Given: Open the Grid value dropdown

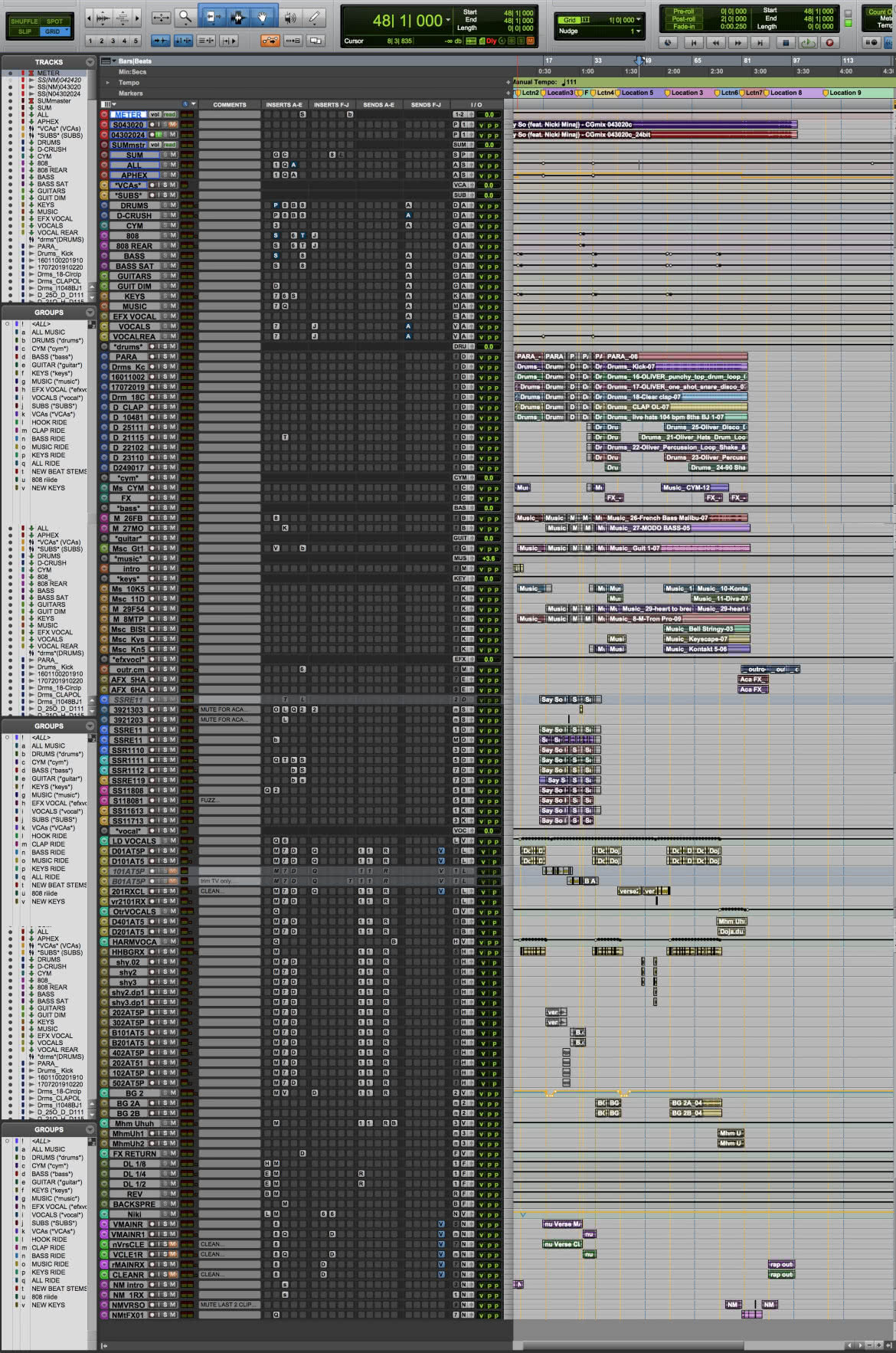Looking at the screenshot, I should pos(639,20).
